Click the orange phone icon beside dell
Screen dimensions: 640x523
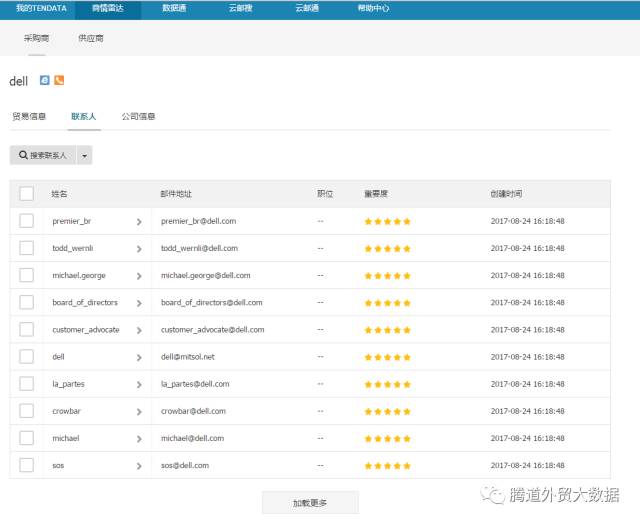59,80
